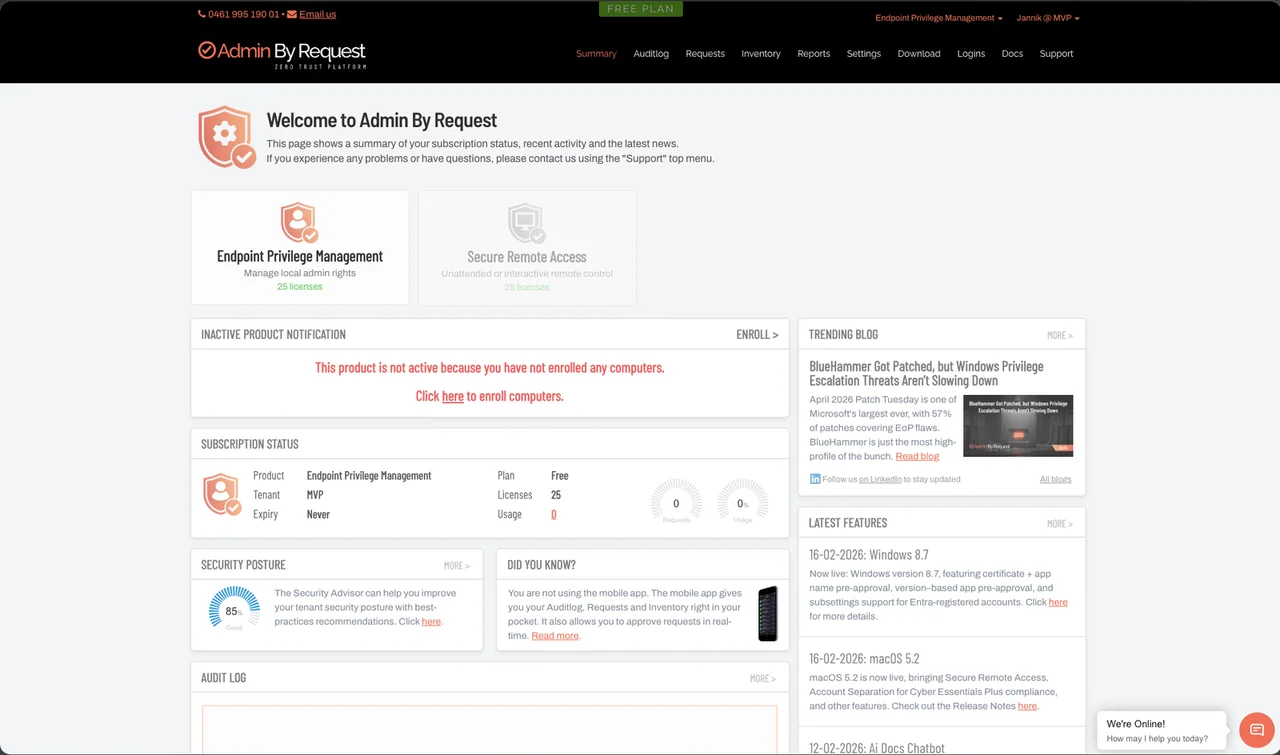
Task: Click the Secure Remote Access monitor icon
Action: pos(526,223)
